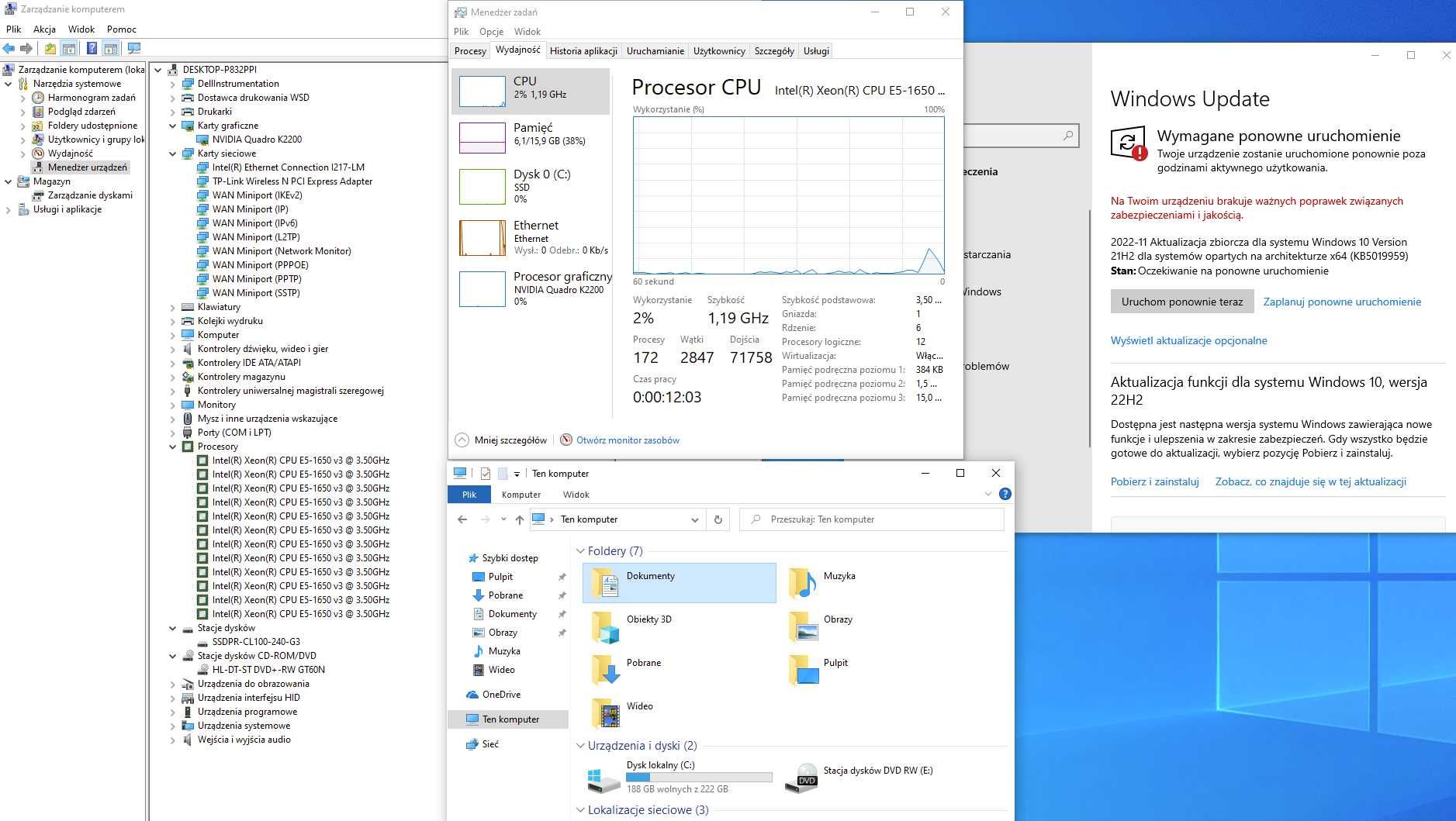Switch to the Procesy tab in Task Manager
This screenshot has height=821, width=1456.
coord(470,51)
